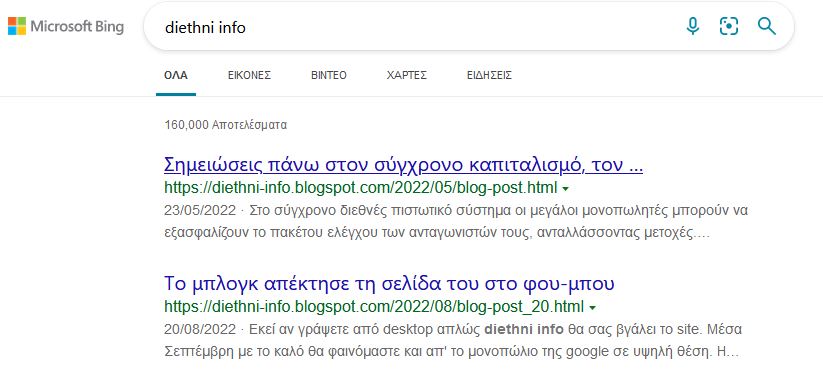The width and height of the screenshot is (823, 389).
Task: Start voice search with microphone icon
Action: pyautogui.click(x=693, y=26)
